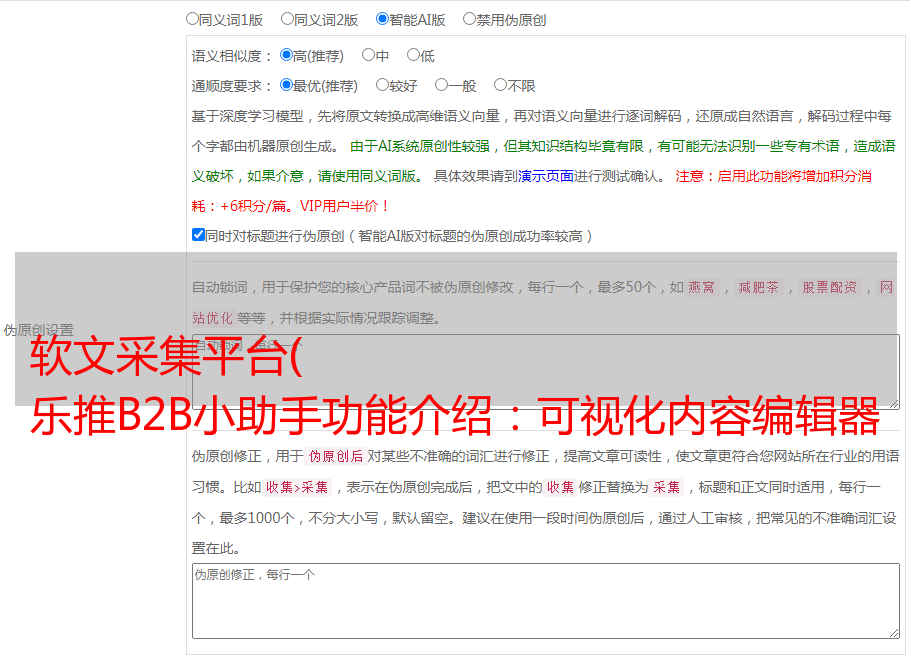
Task: Set 通顺度要求 to 一般
Action: click(442, 85)
